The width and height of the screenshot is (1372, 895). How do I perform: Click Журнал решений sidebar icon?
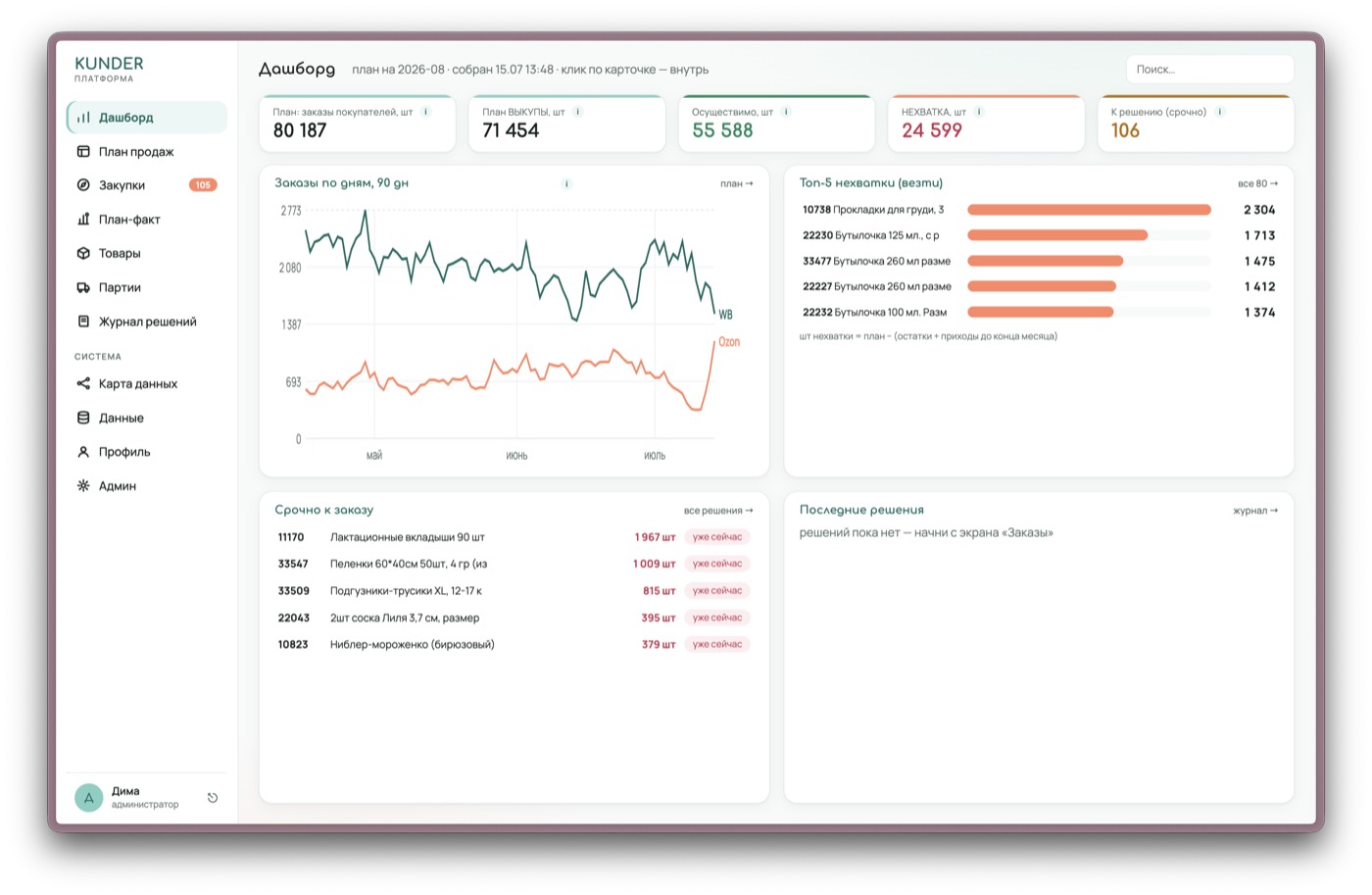[83, 321]
